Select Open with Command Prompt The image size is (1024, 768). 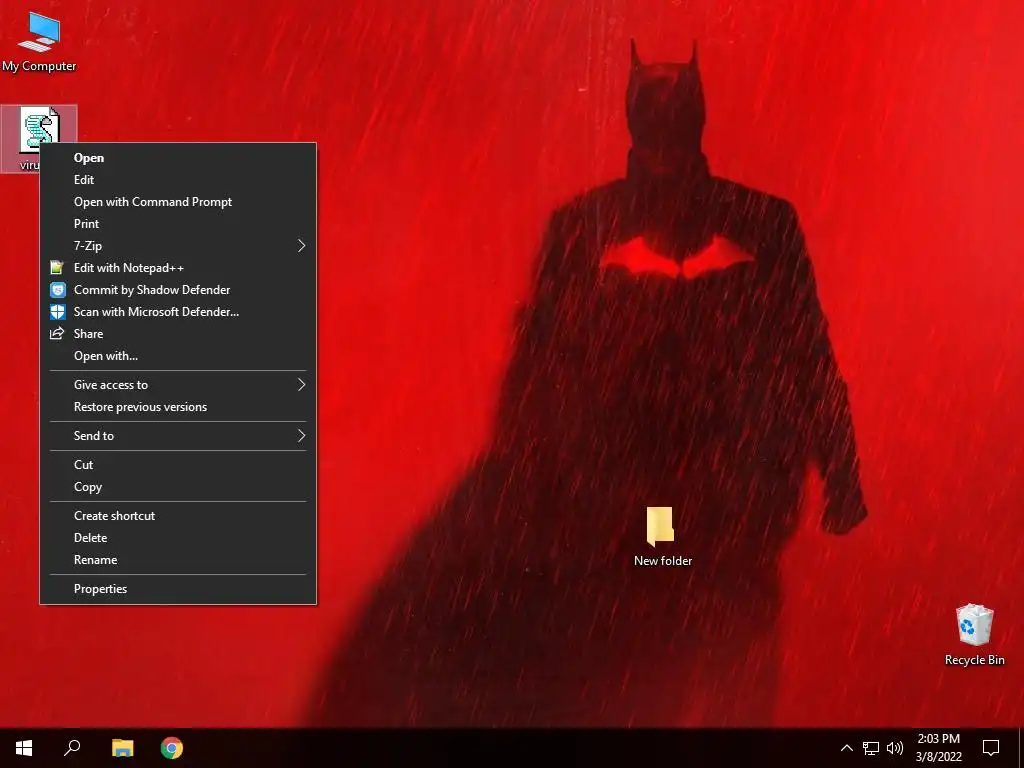(178, 202)
